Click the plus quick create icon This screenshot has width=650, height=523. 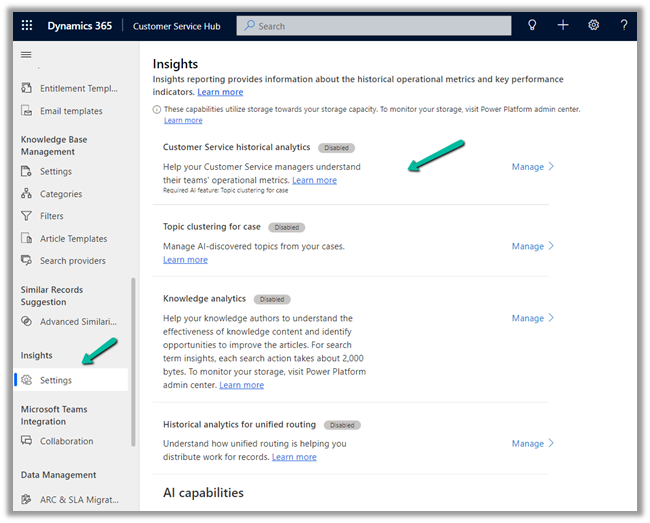click(563, 26)
